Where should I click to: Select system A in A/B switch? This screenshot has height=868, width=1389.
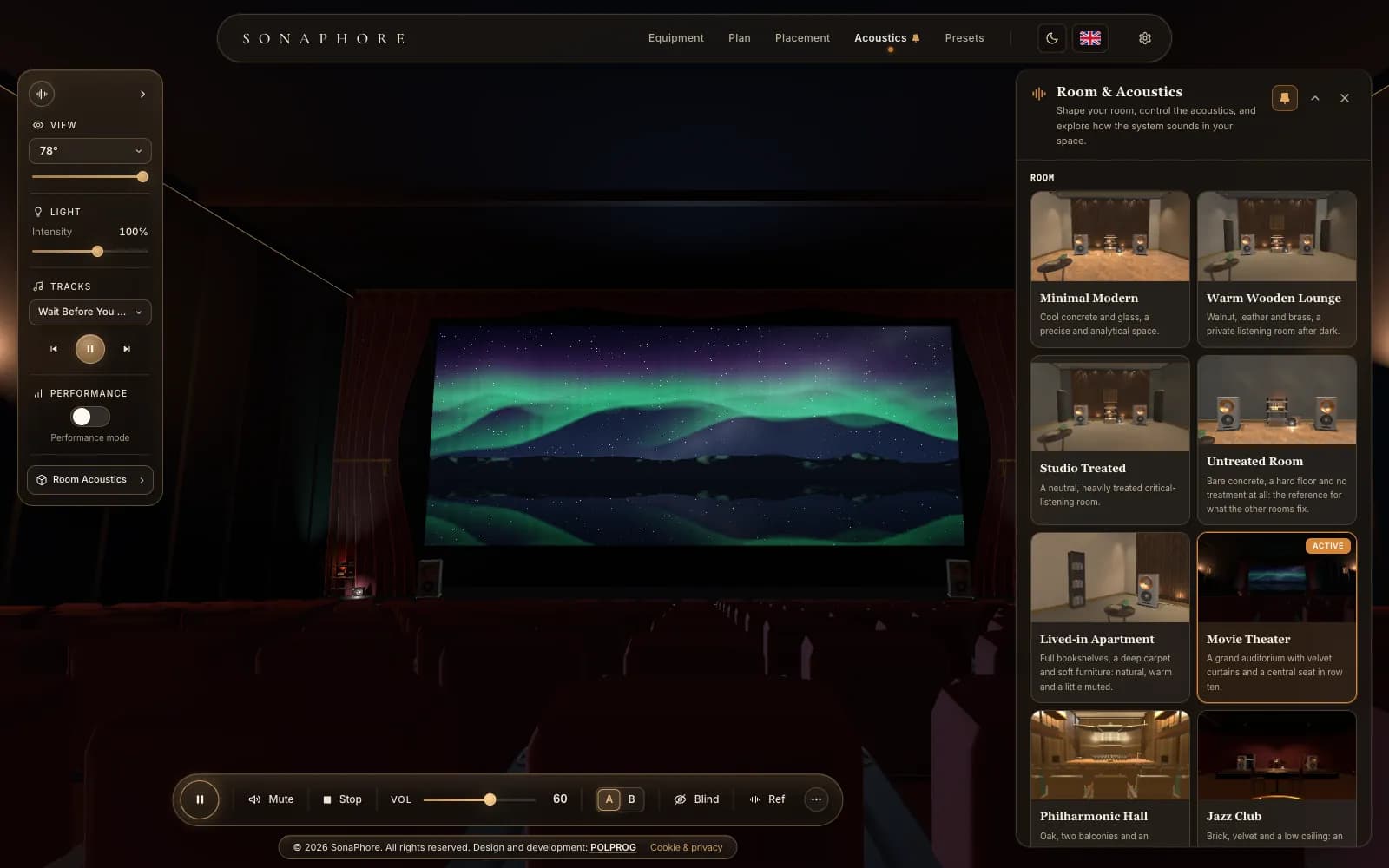point(609,799)
